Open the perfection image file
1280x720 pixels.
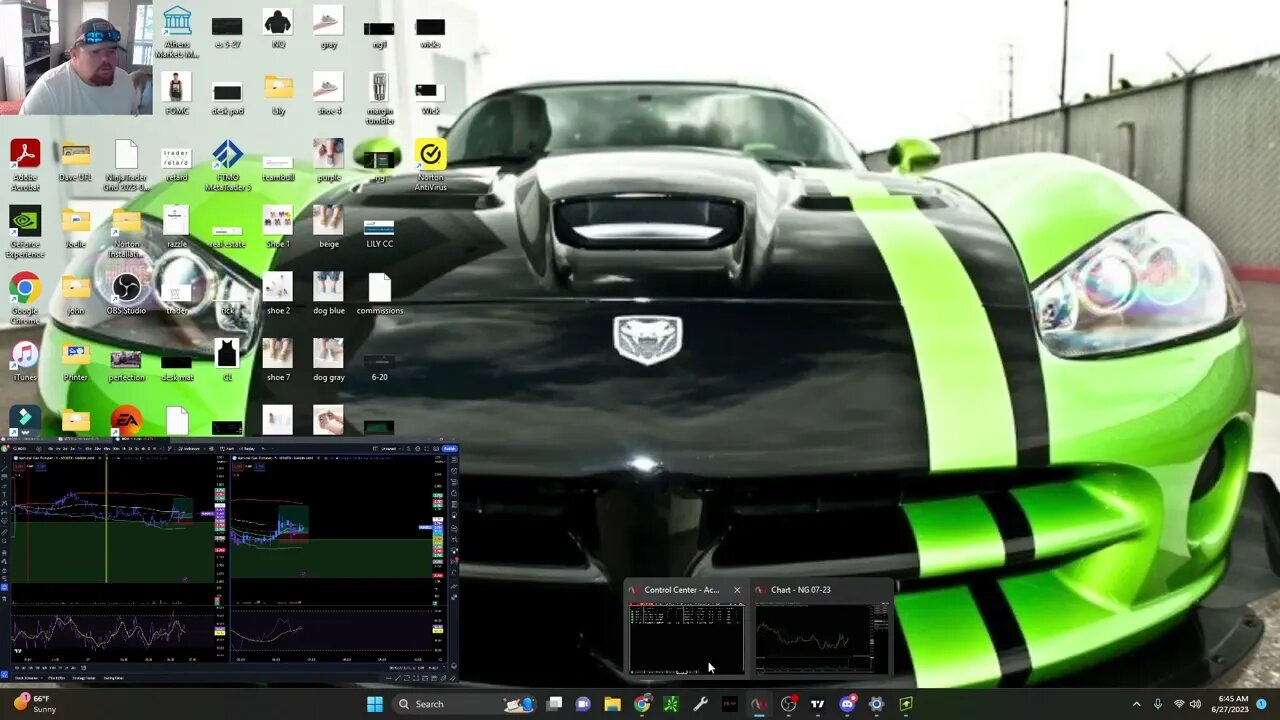point(126,365)
